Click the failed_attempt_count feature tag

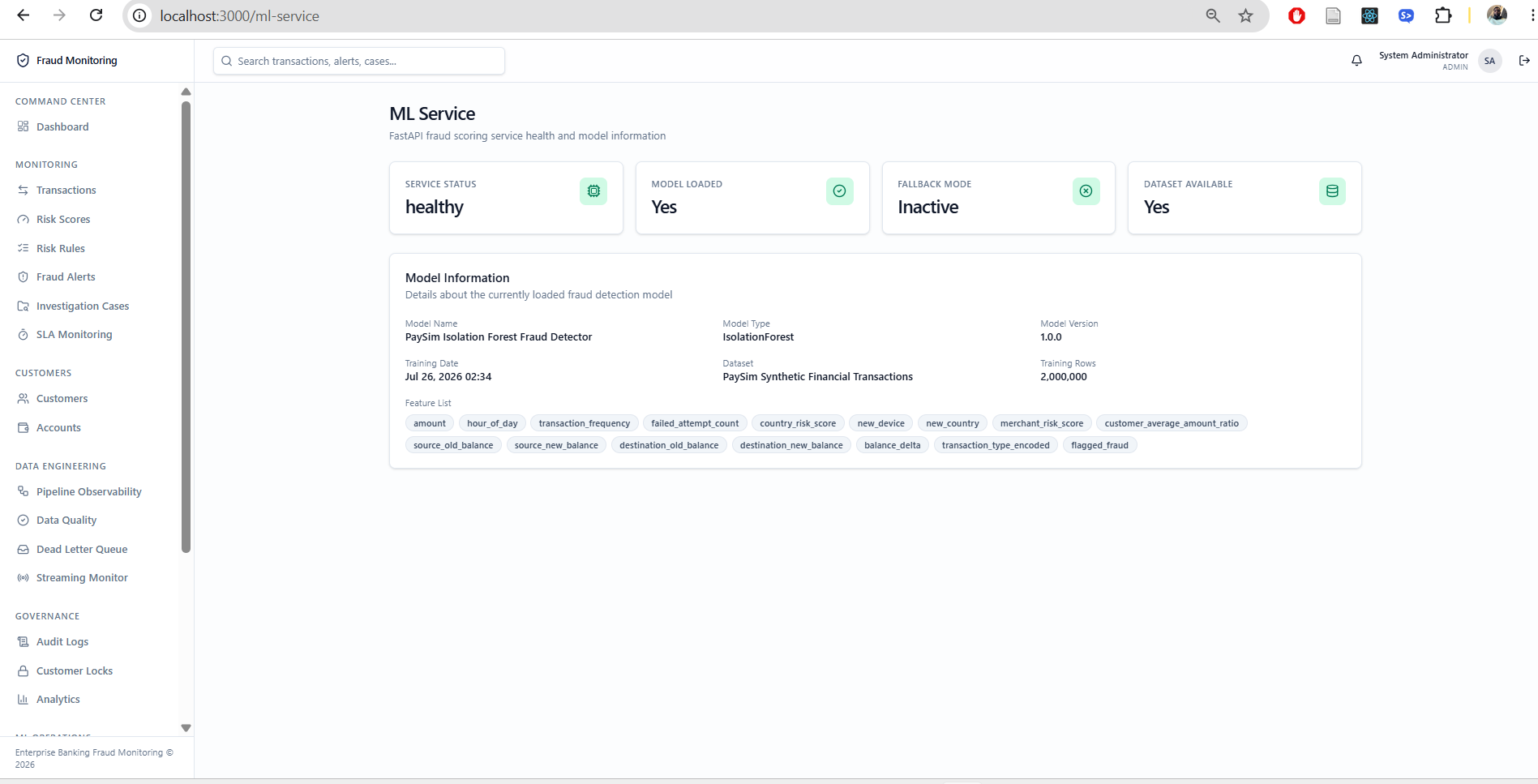click(x=695, y=423)
